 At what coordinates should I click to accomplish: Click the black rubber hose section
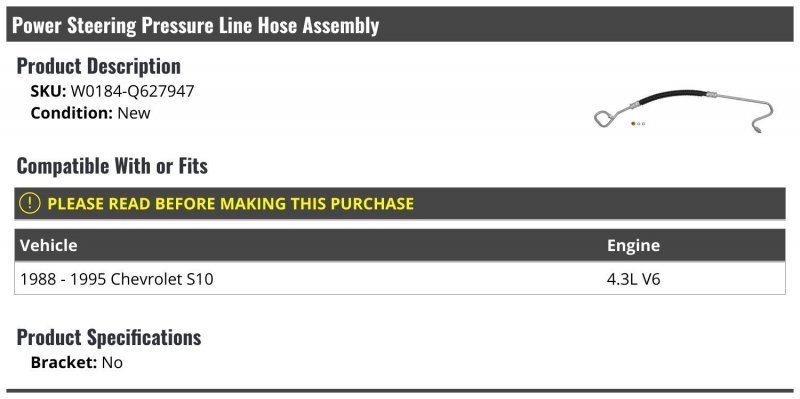(x=671, y=97)
